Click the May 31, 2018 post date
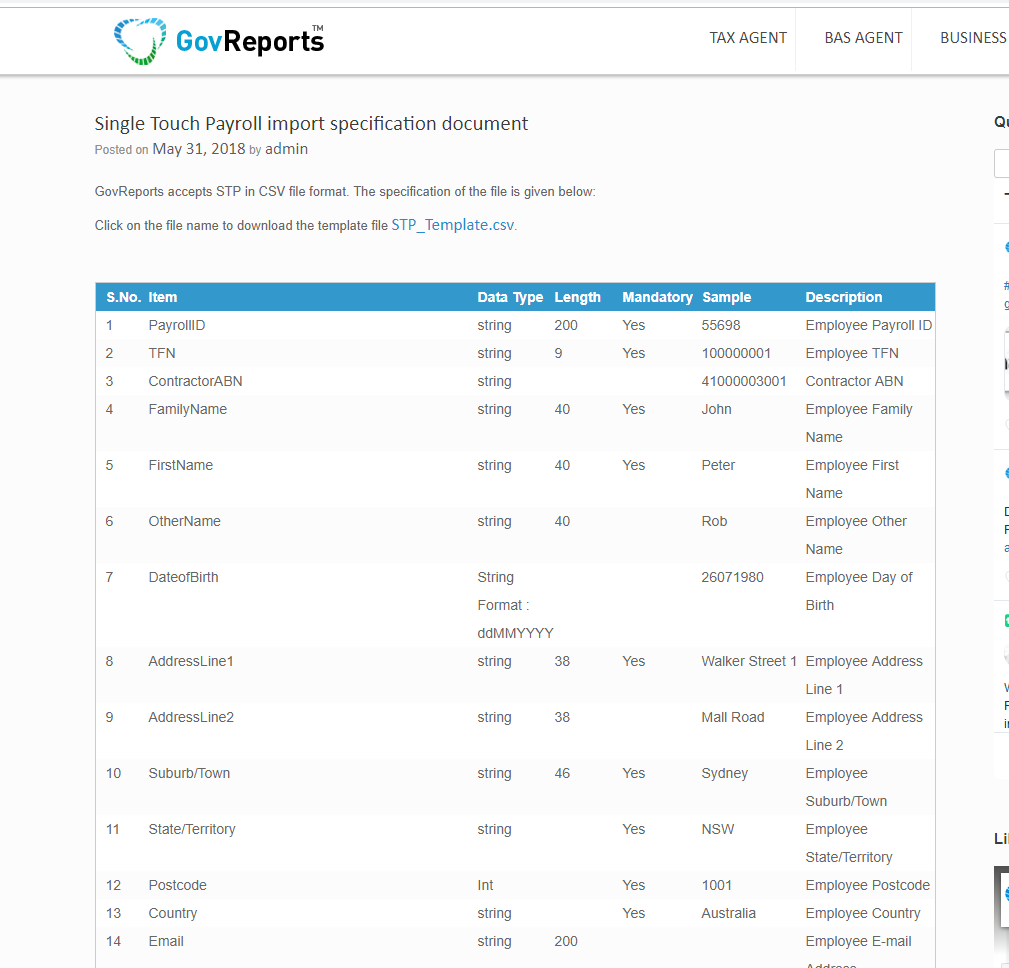 click(198, 149)
